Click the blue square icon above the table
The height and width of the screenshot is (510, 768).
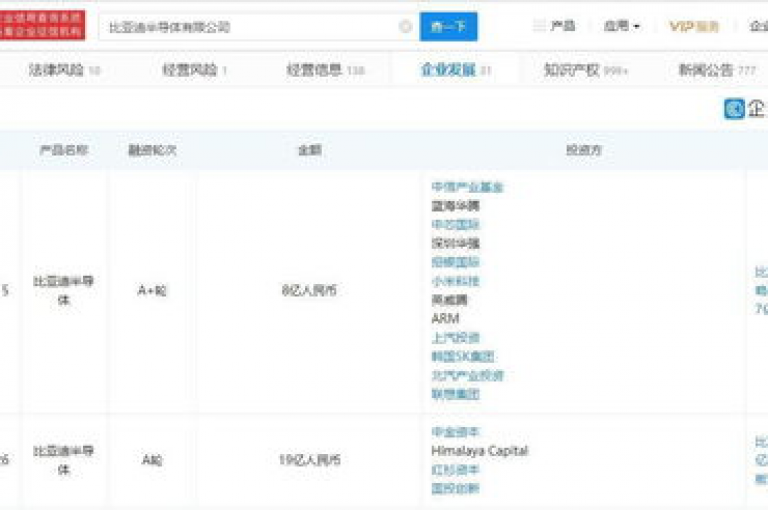(734, 109)
